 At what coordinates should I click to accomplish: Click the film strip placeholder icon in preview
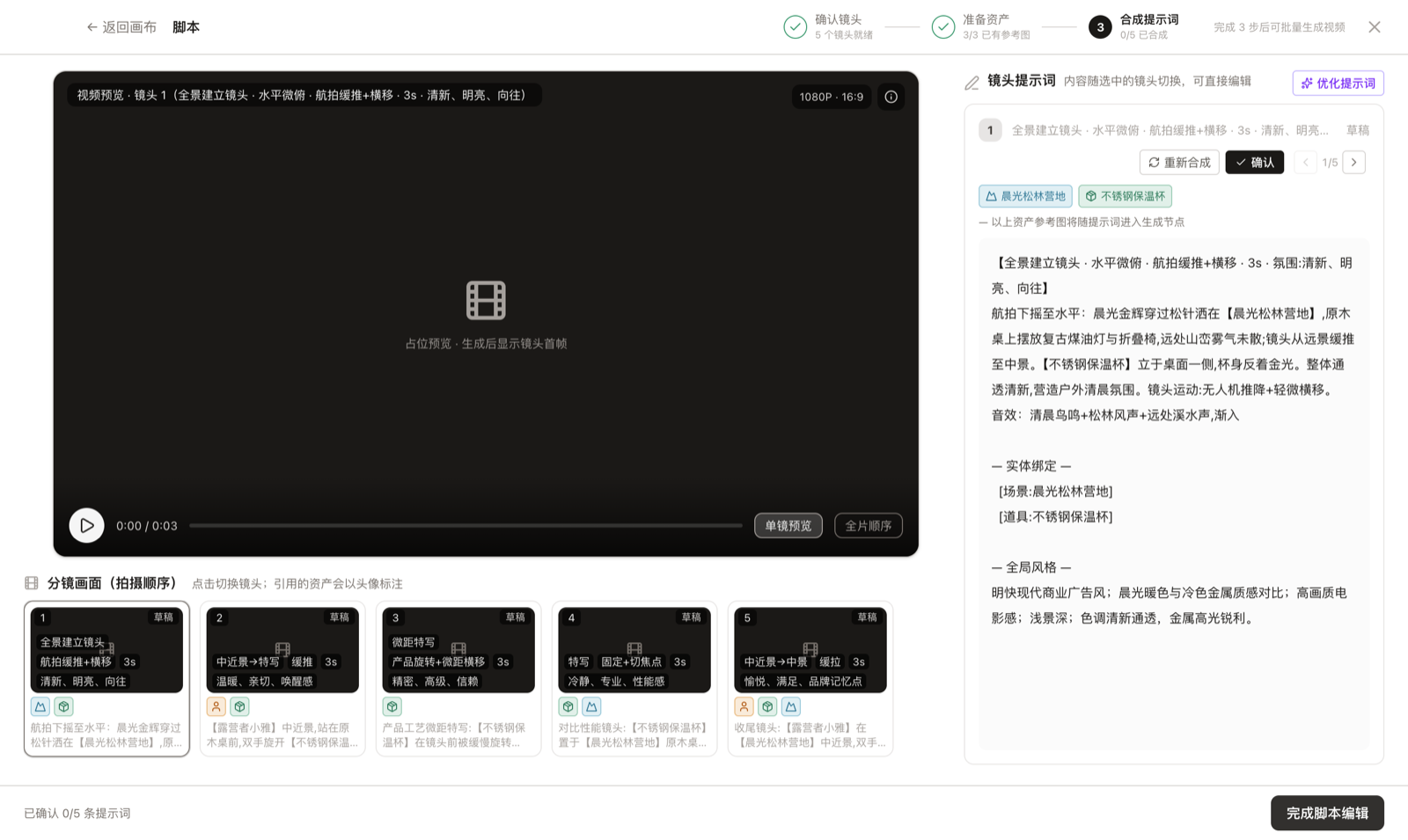coord(486,300)
